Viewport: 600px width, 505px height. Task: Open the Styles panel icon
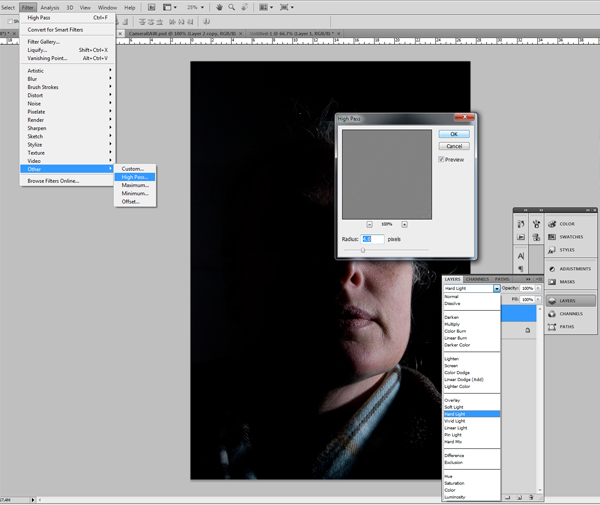tap(552, 250)
